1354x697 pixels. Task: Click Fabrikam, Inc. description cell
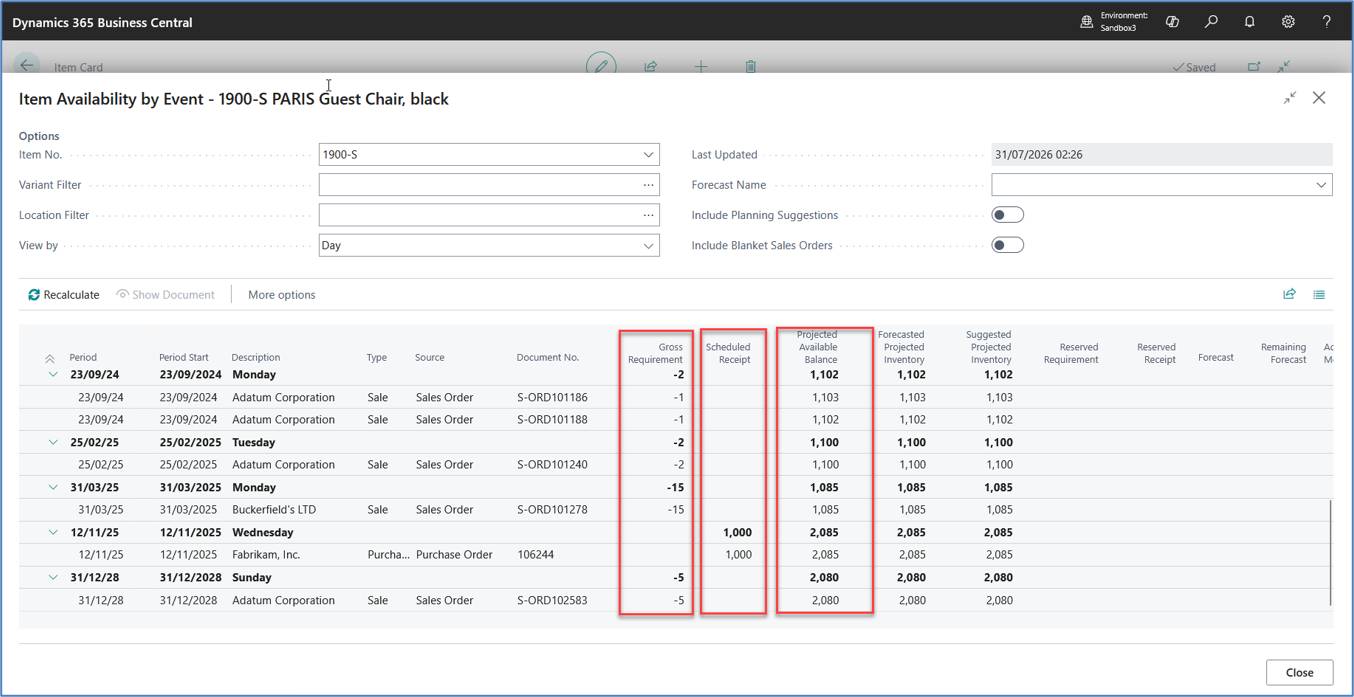click(265, 555)
